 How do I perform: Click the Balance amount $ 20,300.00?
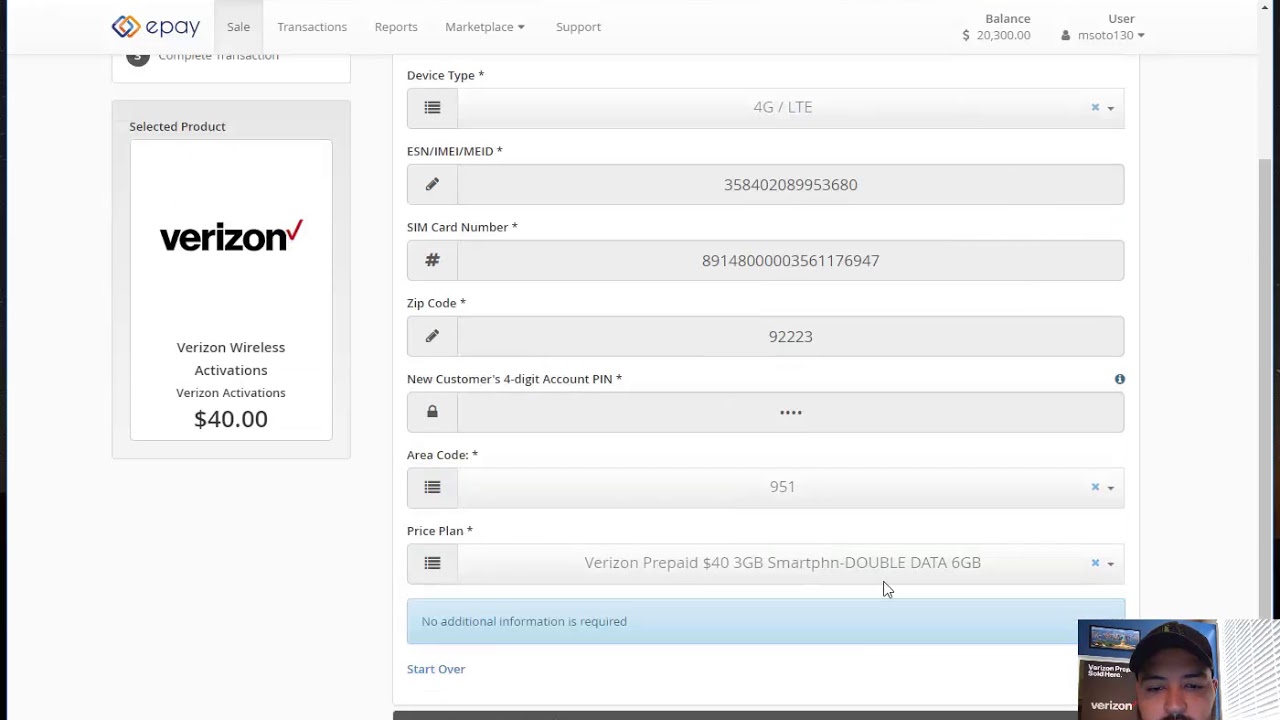click(996, 35)
